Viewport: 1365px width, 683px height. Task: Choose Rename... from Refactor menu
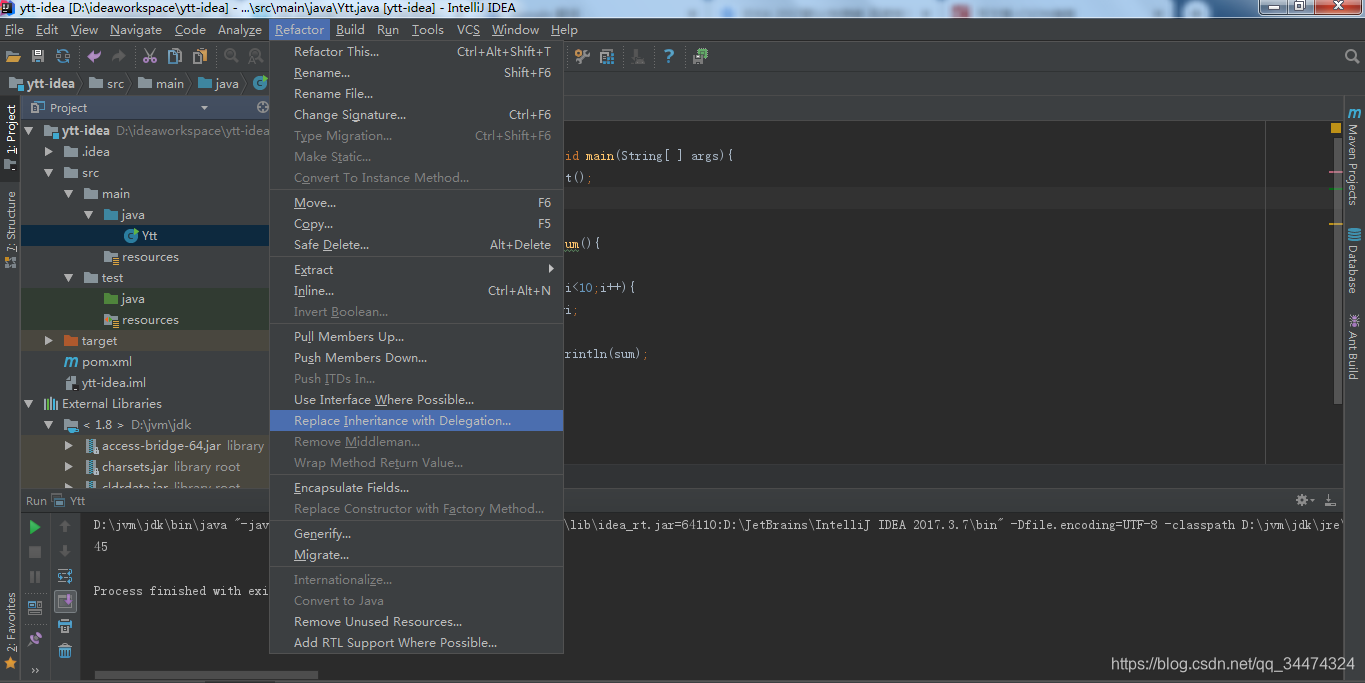click(416, 73)
